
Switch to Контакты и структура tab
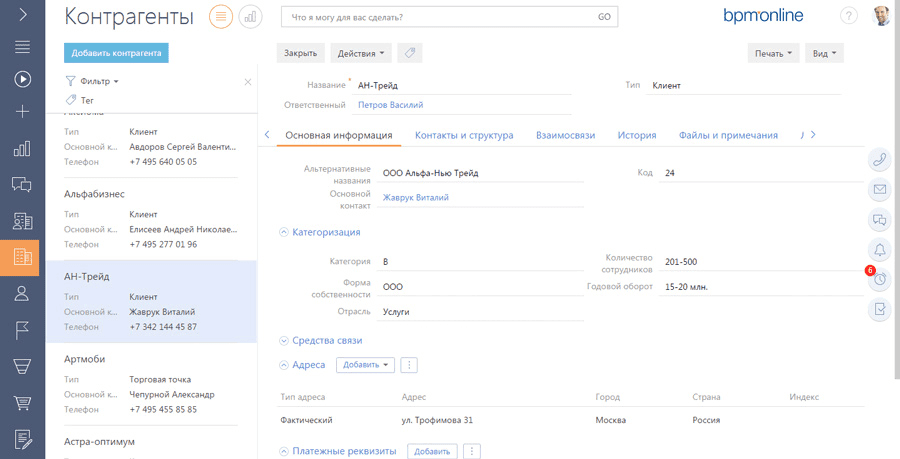(464, 135)
